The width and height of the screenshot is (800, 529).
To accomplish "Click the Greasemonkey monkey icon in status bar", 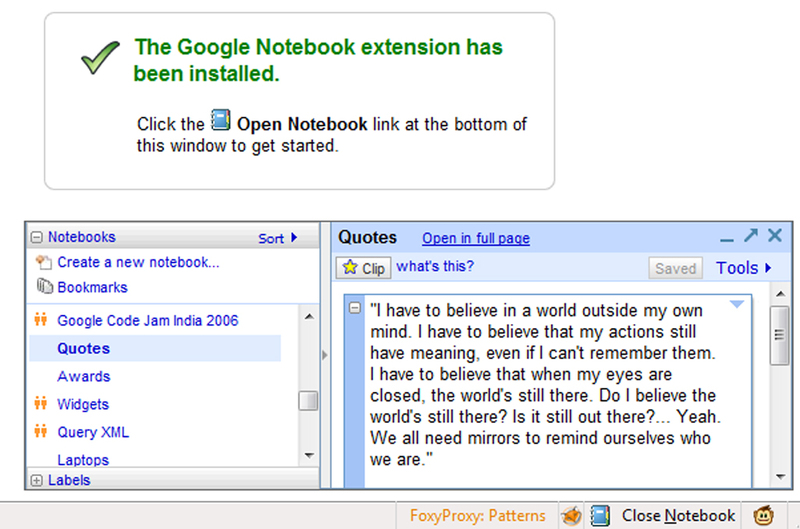I will (763, 516).
